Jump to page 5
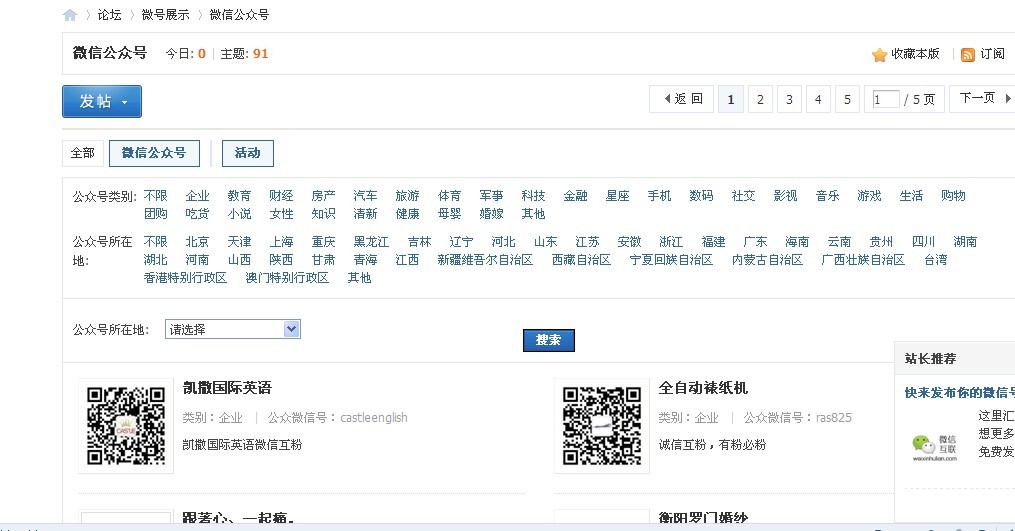Screen dimensions: 1015x531 tap(847, 100)
